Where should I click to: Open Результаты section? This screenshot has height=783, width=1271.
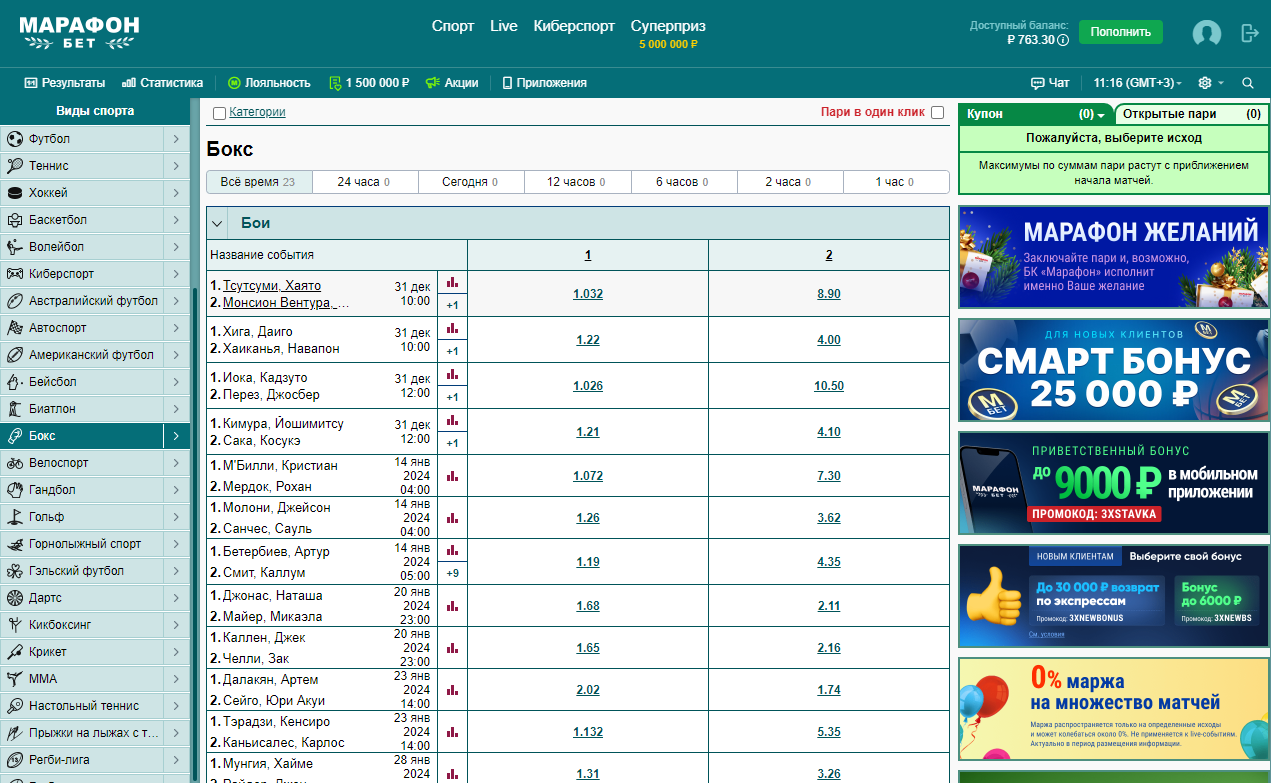65,83
